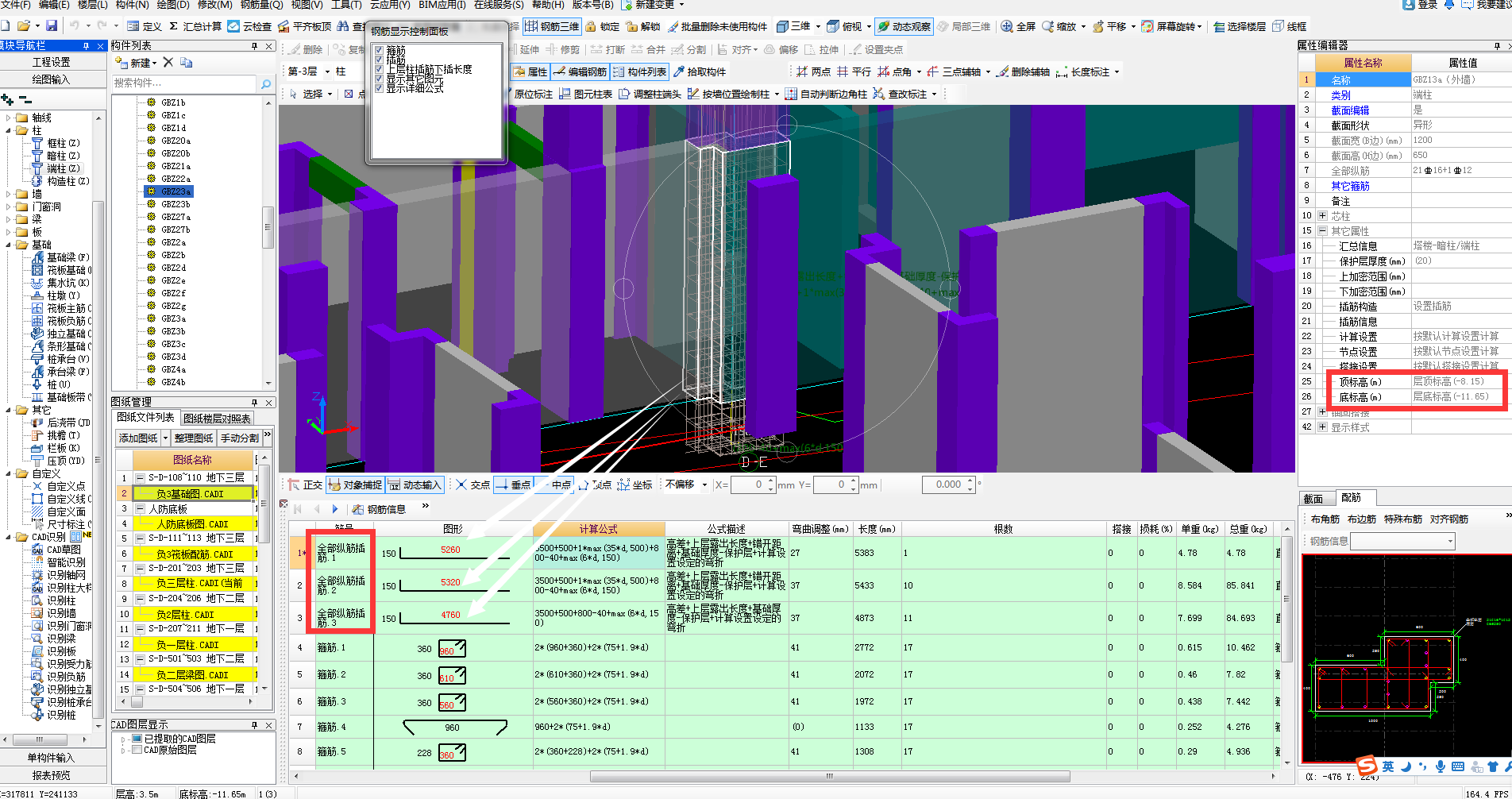Click 全屏 full screen view
Screen dimensions: 1512x799
[x=1018, y=26]
